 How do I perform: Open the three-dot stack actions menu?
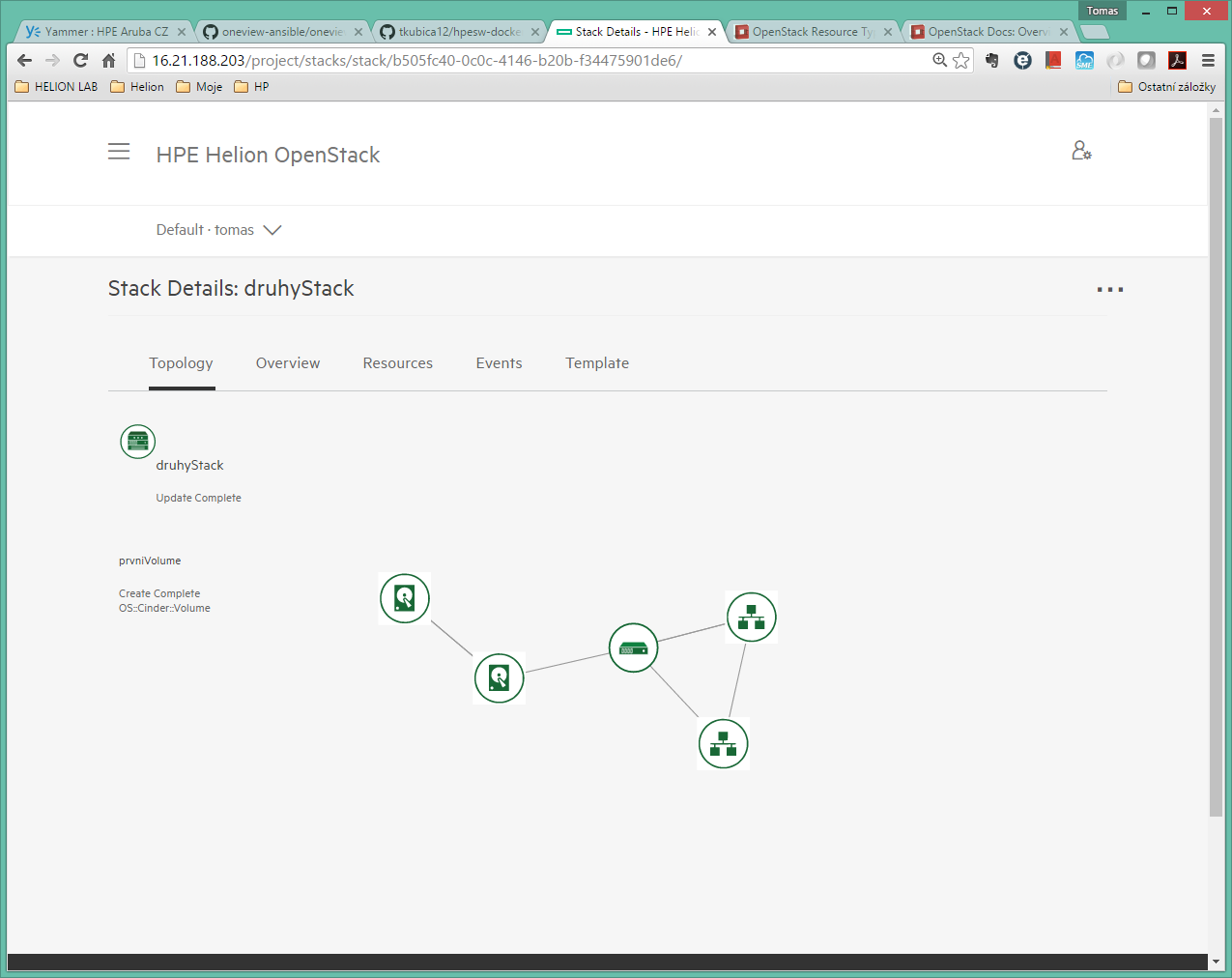coord(1110,289)
